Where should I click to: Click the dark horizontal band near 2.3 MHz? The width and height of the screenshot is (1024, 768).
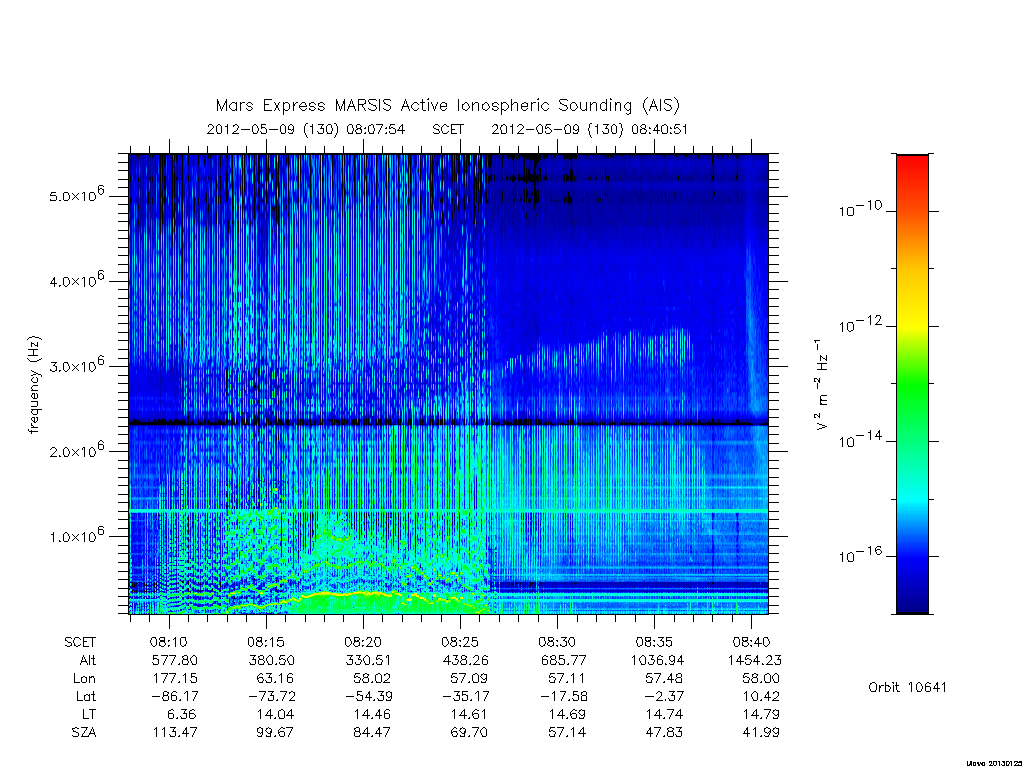pyautogui.click(x=449, y=423)
